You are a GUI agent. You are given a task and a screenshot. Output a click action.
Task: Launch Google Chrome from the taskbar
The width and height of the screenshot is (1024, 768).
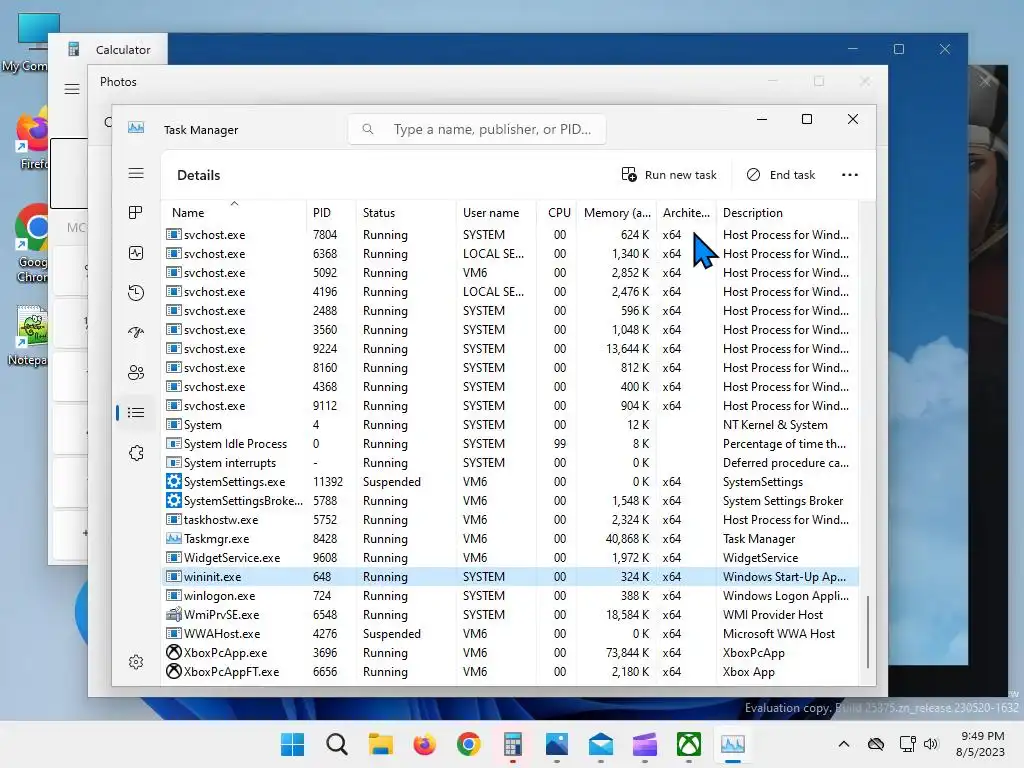[468, 744]
